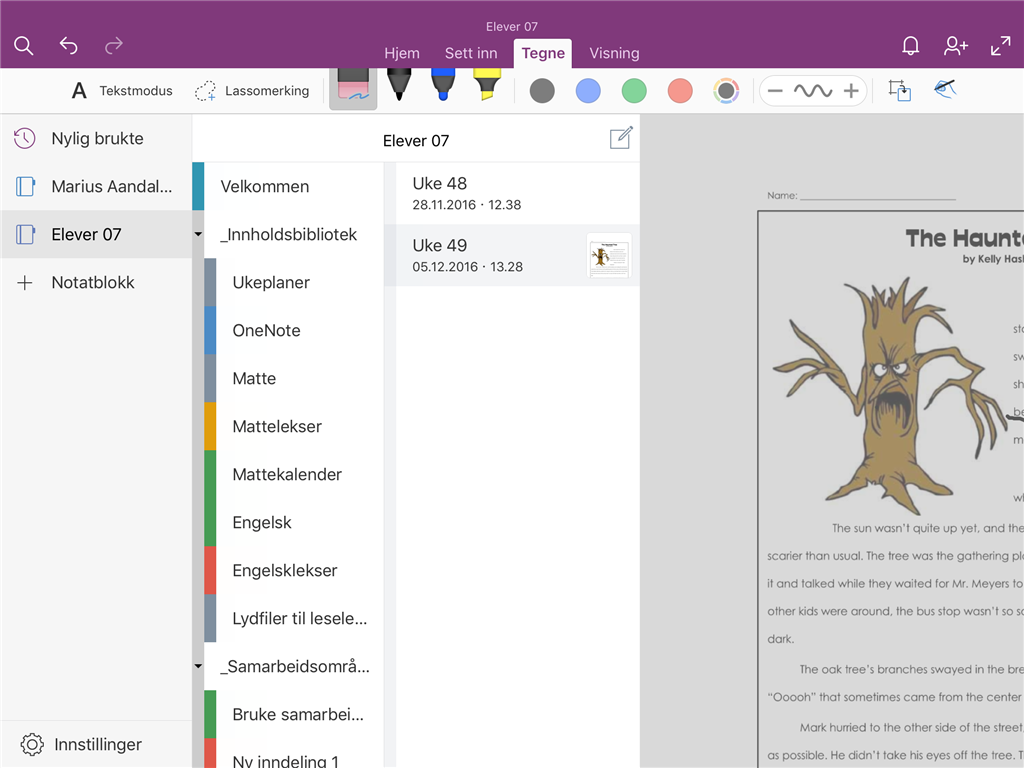Viewport: 1024px width, 768px height.
Task: Enter full screen with expand arrows icon
Action: pyautogui.click(x=1000, y=46)
